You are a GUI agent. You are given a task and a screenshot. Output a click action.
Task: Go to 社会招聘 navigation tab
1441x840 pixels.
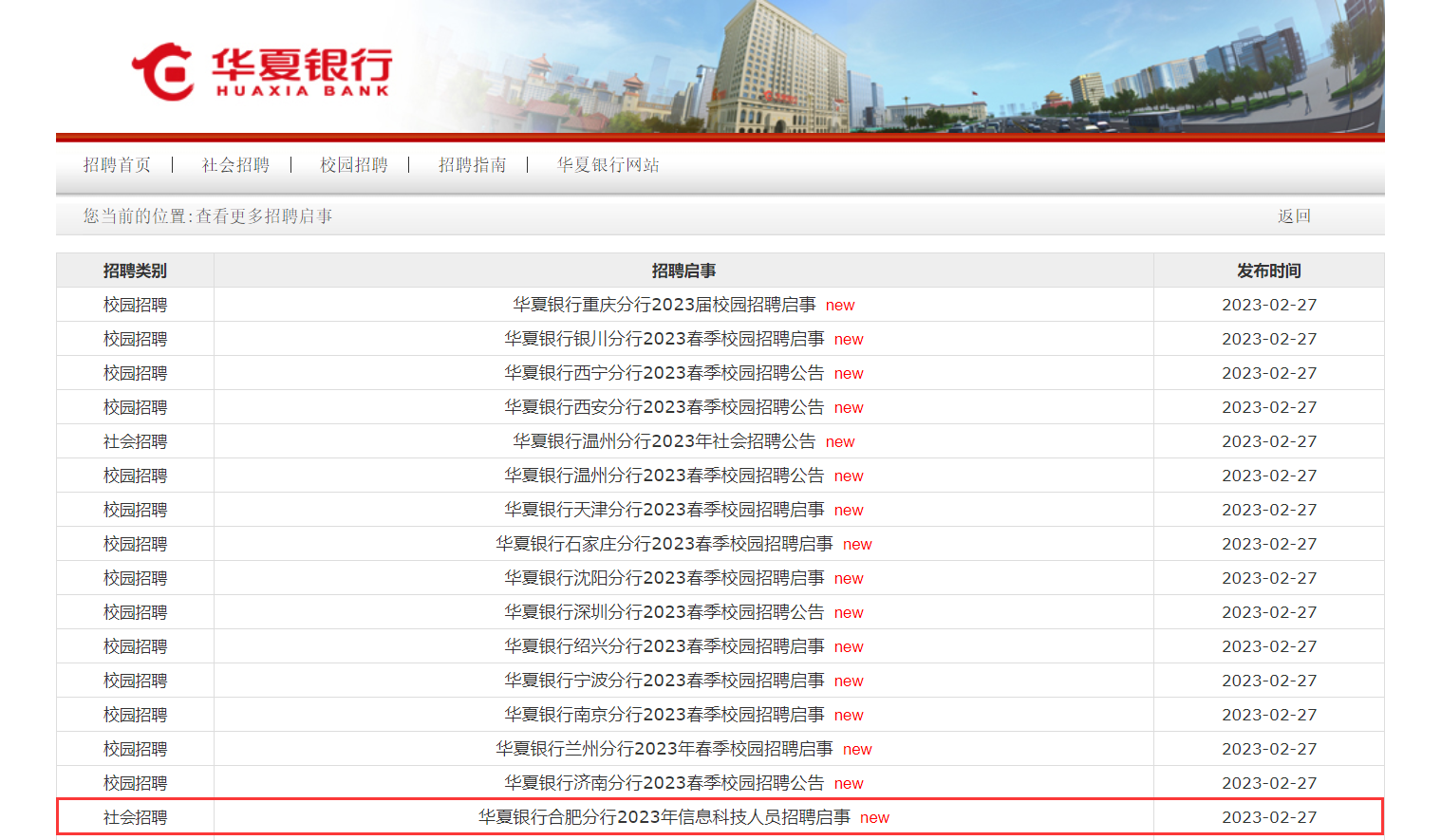[x=235, y=165]
